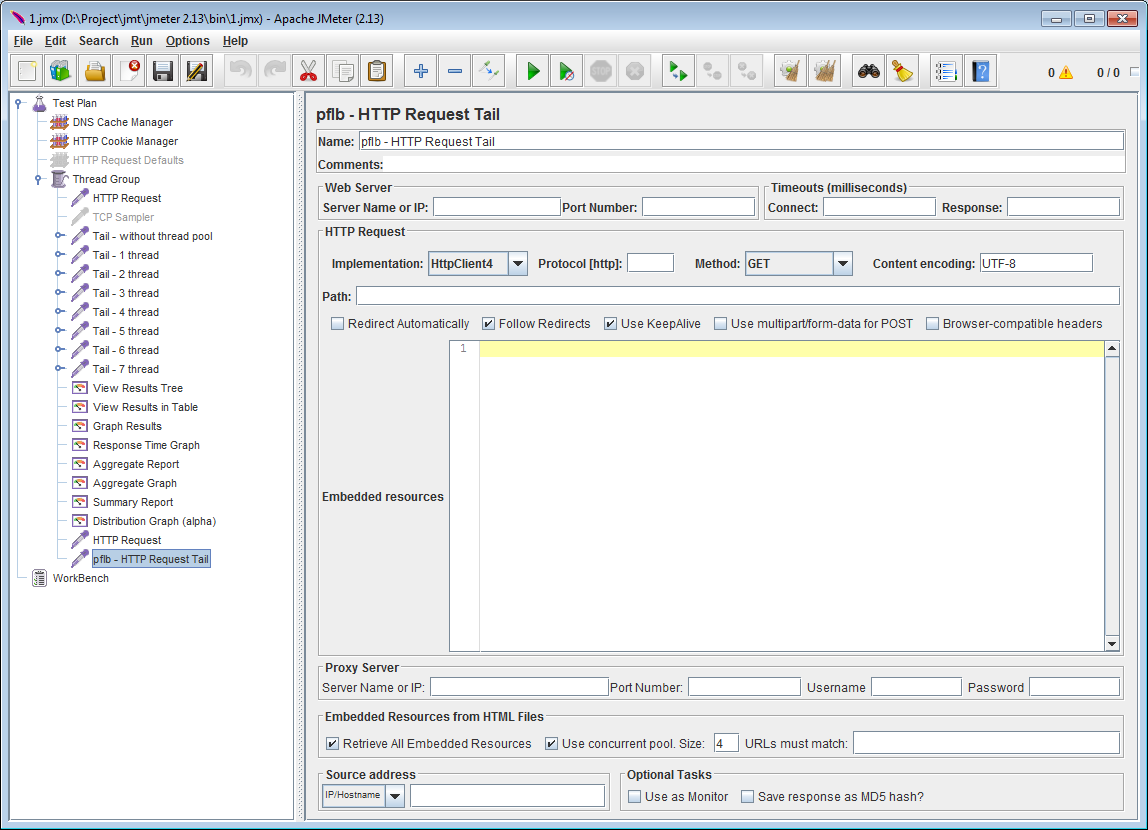The height and width of the screenshot is (830, 1148).
Task: Open the Method GET dropdown
Action: [843, 263]
